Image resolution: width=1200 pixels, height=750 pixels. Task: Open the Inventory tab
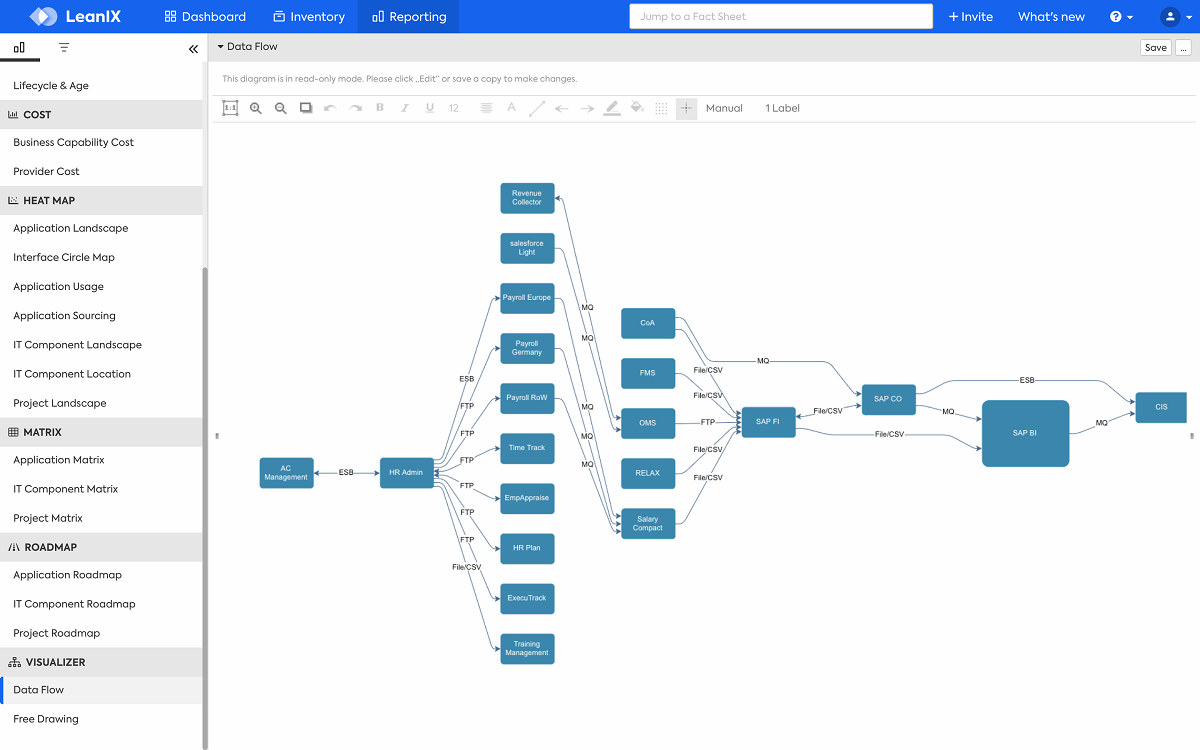(308, 17)
